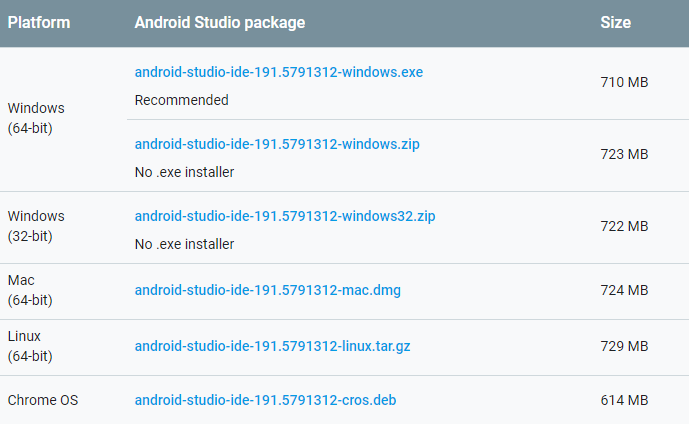
Task: Download the mac.dmg Android Studio package
Action: point(267,291)
